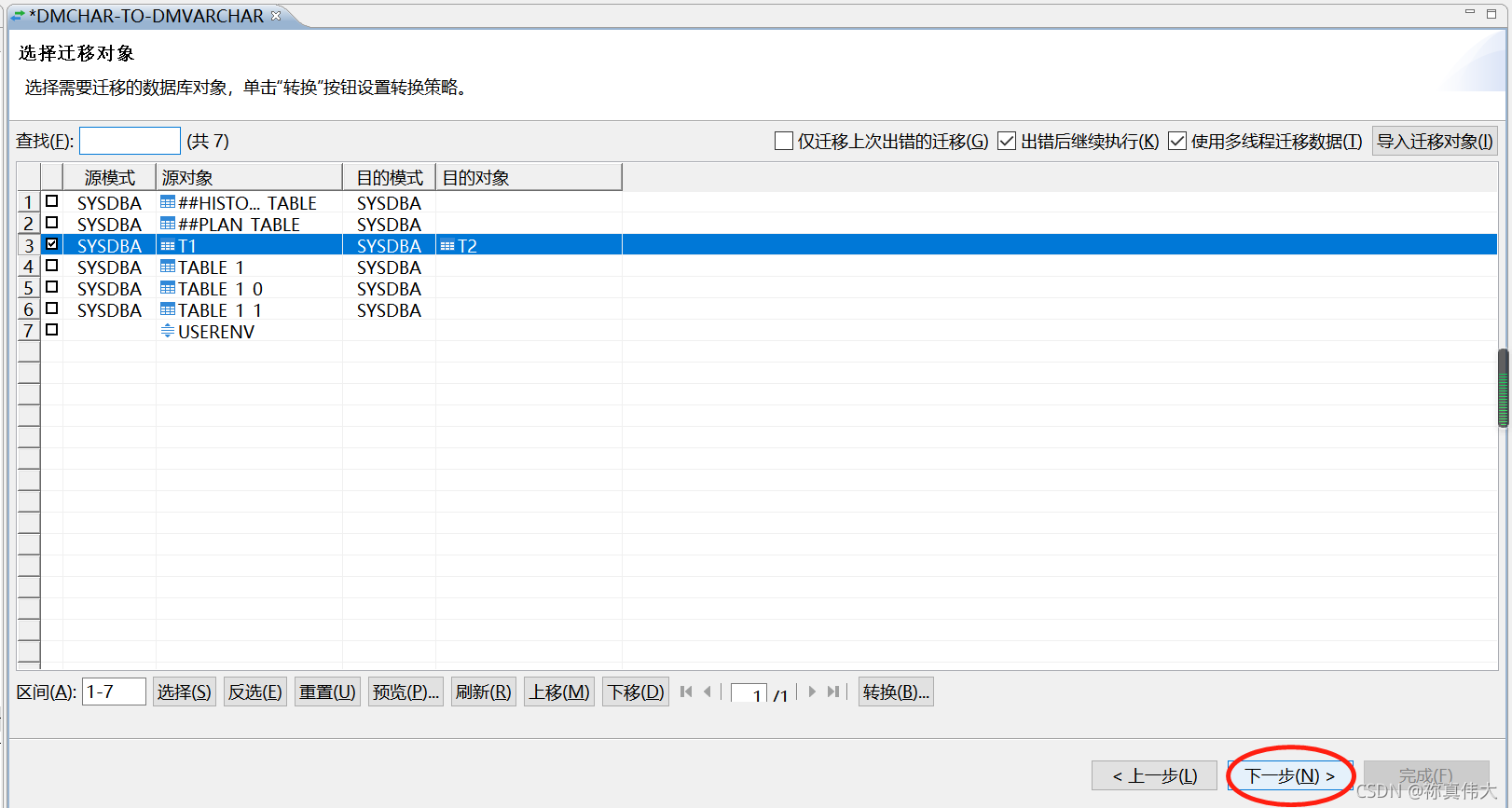This screenshot has width=1512, height=808.
Task: Check row 5 TABLE 1 0 checkbox
Action: coord(52,287)
